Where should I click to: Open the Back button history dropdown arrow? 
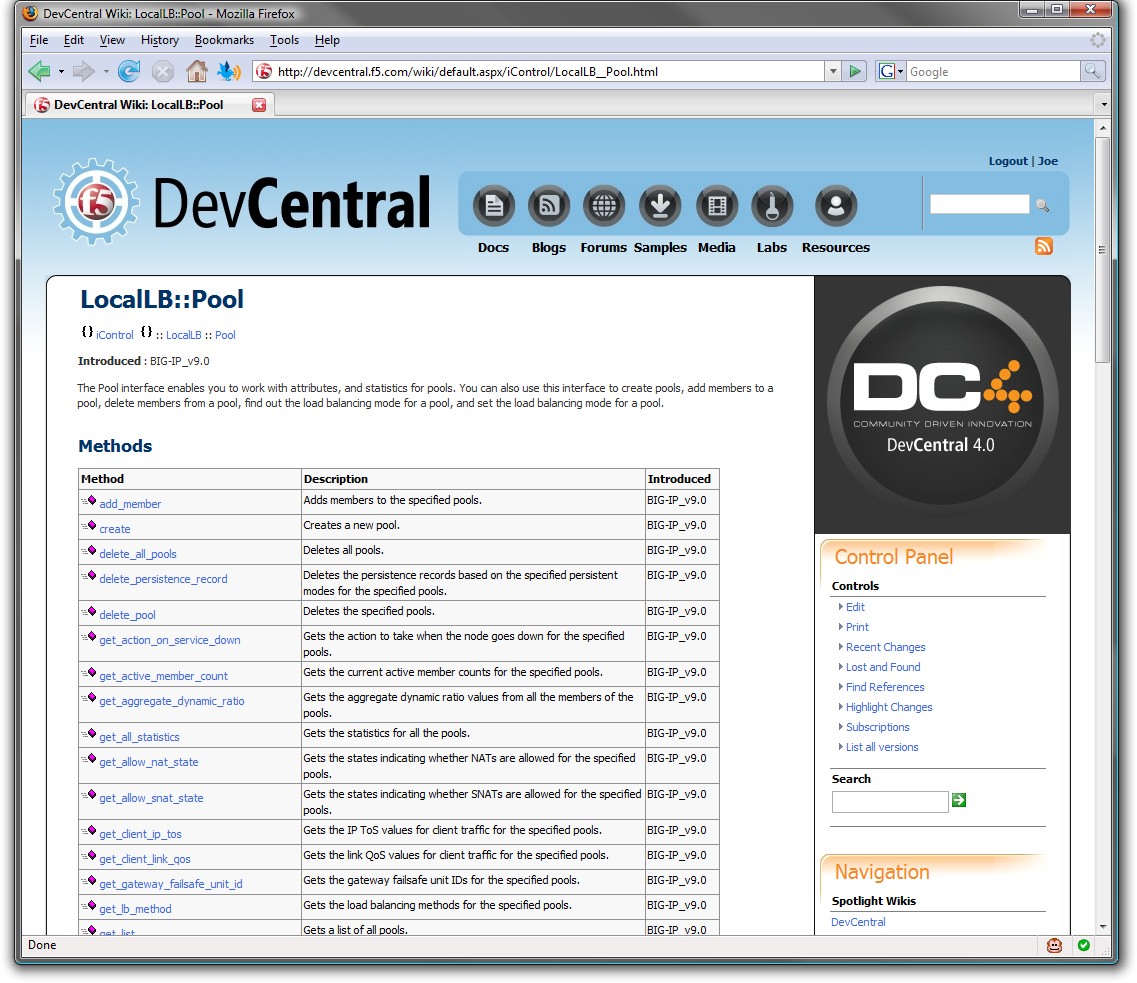61,72
